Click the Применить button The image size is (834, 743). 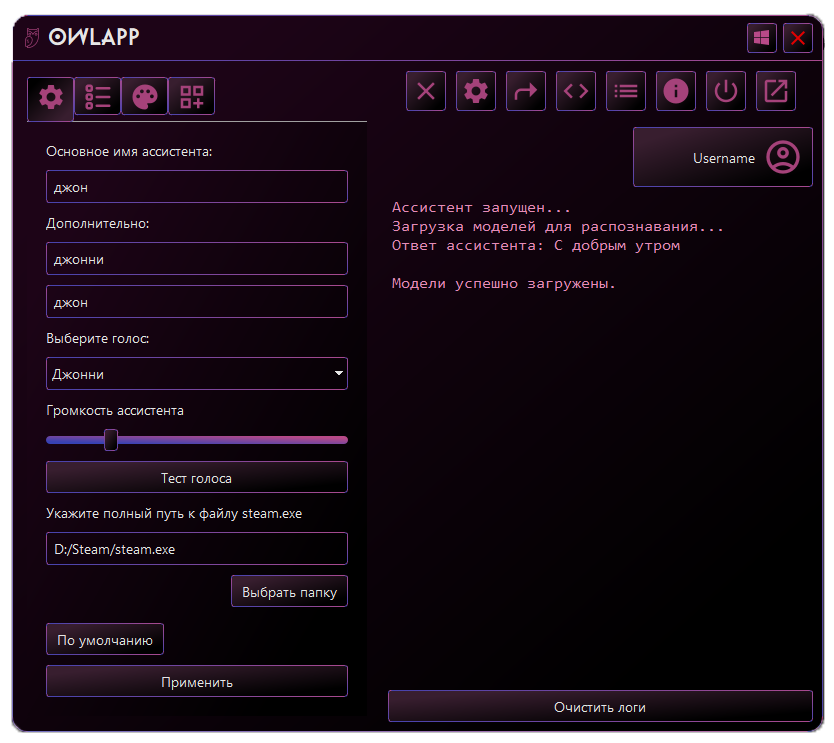[197, 682]
